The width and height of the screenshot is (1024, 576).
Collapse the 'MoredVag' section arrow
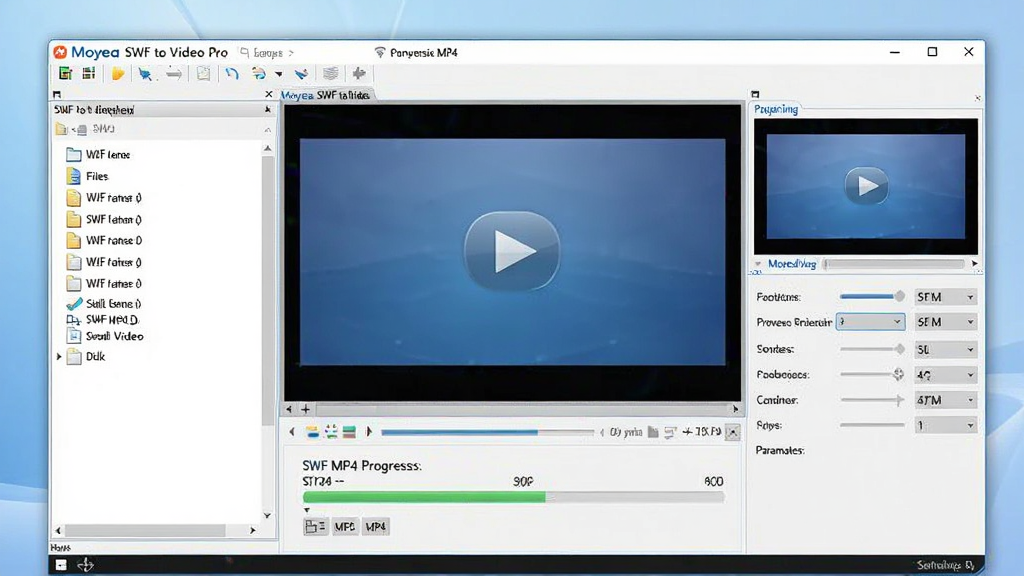coord(758,264)
